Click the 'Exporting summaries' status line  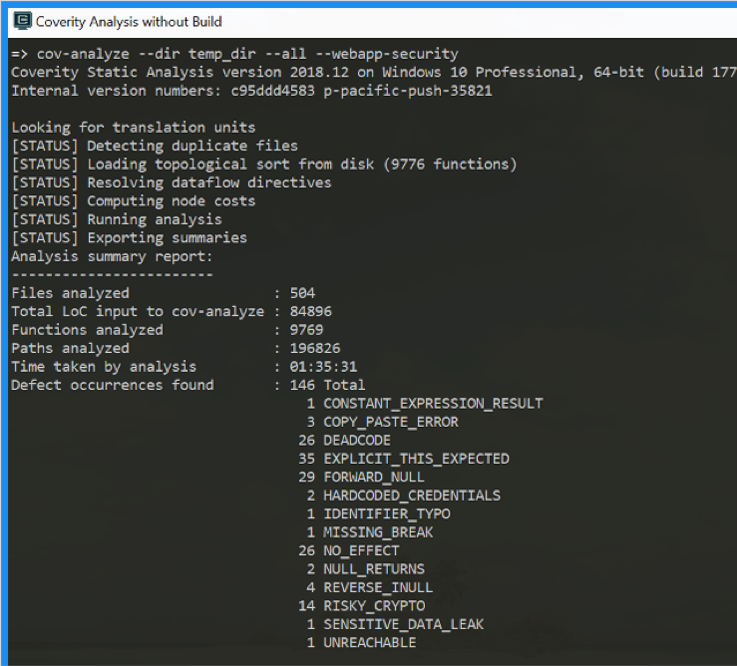coord(129,237)
